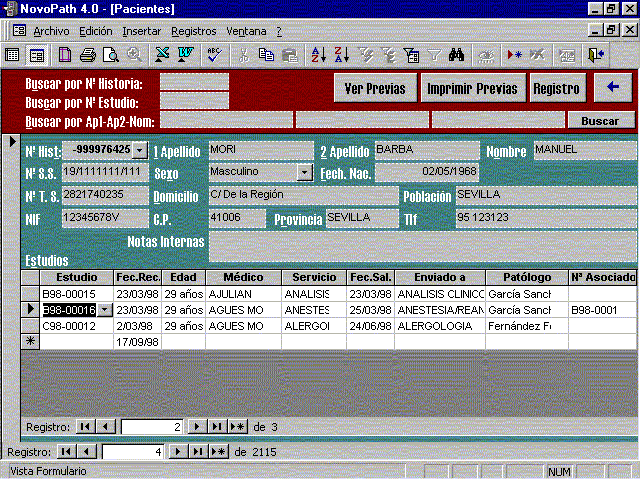Click the Buscar por Nº Historia field
The width and height of the screenshot is (640, 480).
tap(194, 84)
